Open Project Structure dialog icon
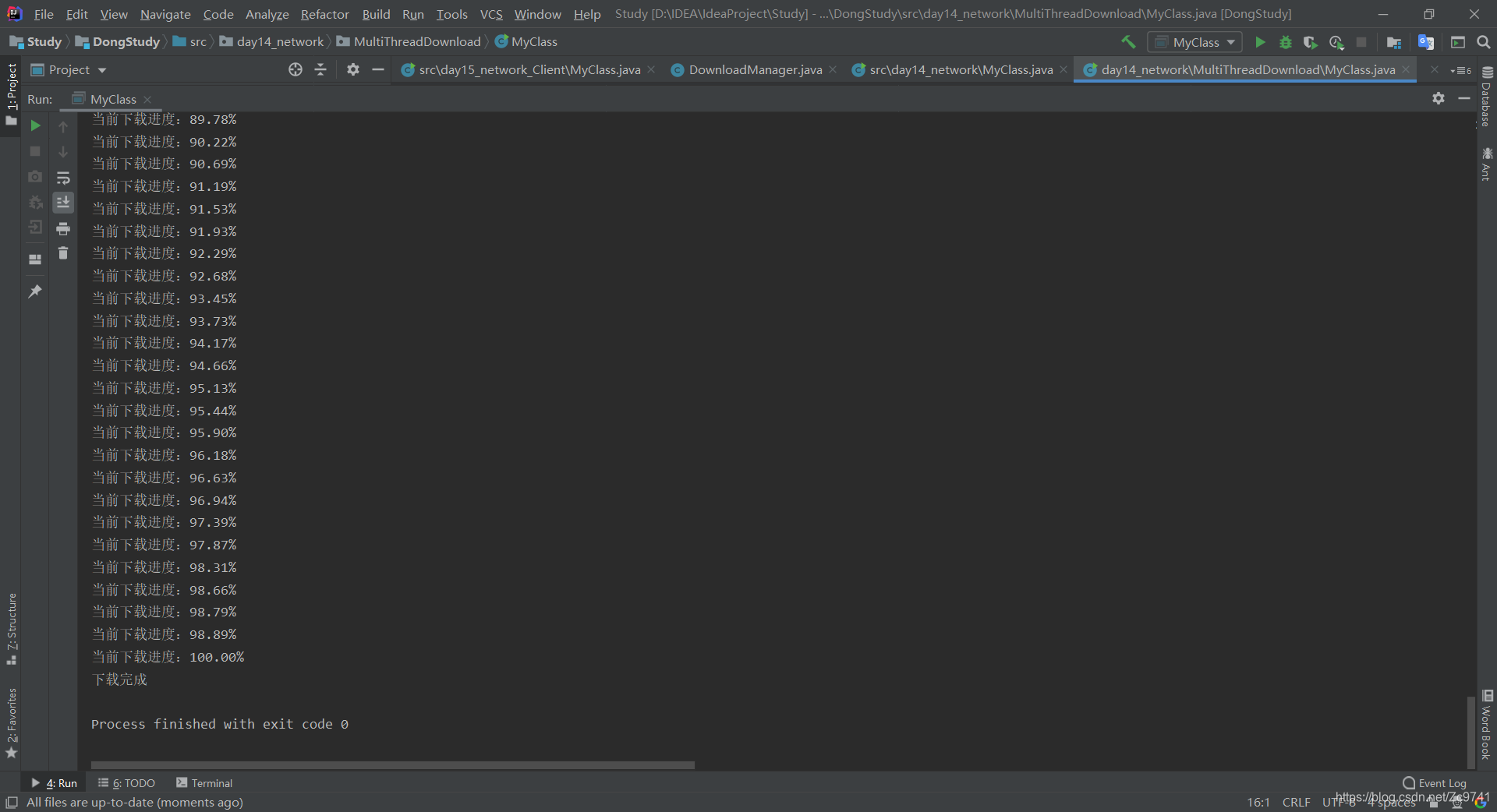 pos(1394,42)
